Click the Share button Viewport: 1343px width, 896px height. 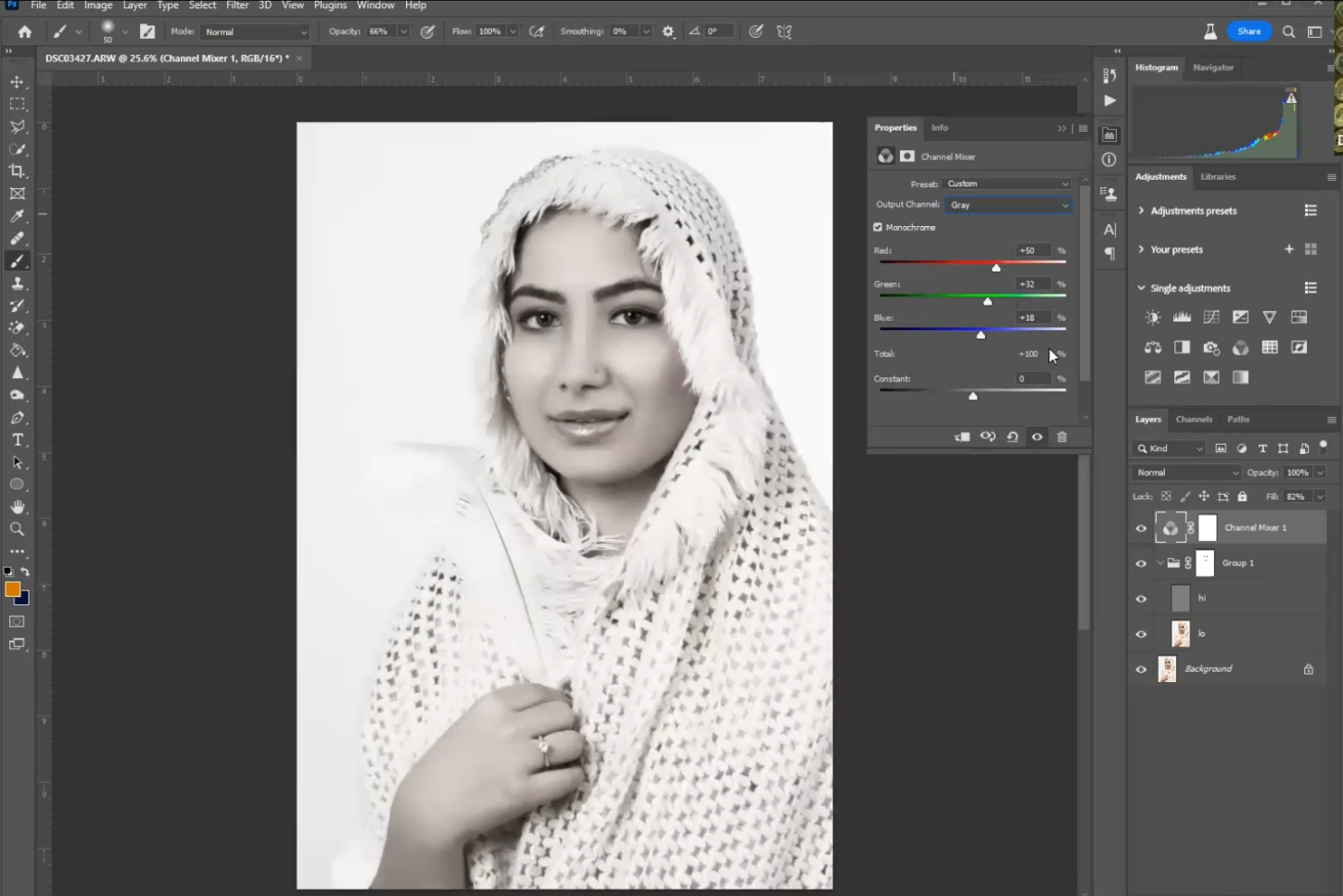tap(1248, 32)
